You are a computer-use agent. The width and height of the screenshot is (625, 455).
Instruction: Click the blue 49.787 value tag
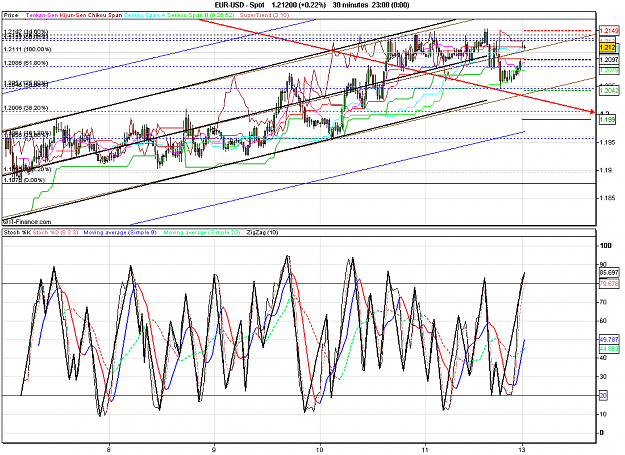pos(609,339)
